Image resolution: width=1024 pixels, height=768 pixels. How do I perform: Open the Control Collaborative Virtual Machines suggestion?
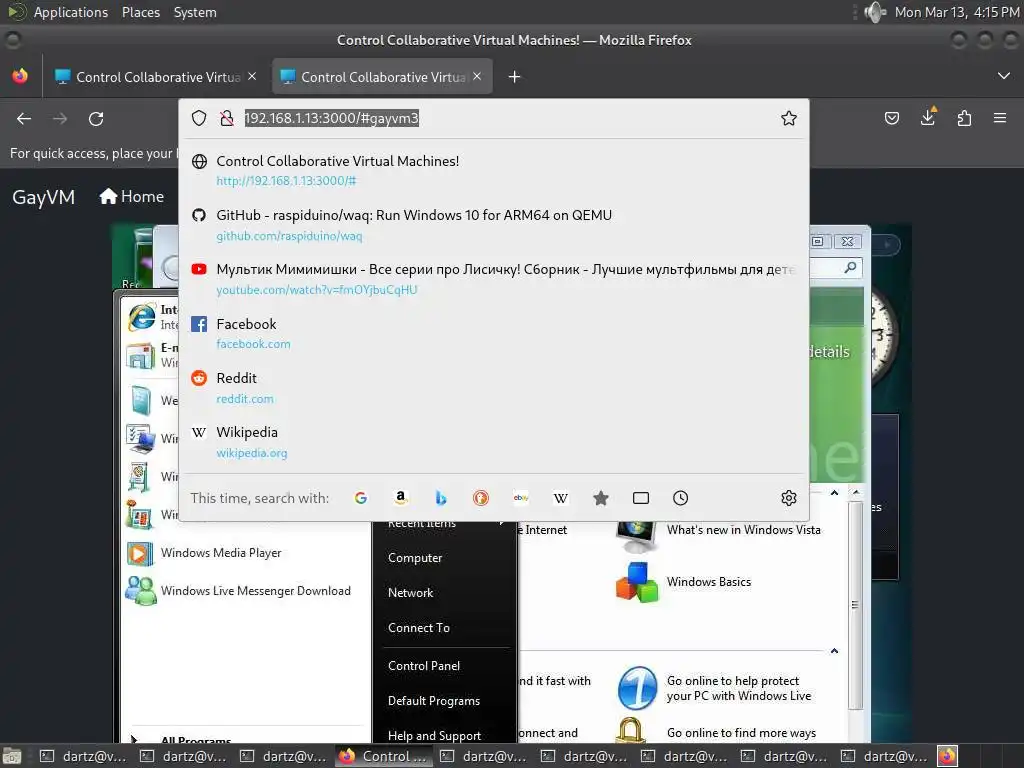click(x=494, y=170)
